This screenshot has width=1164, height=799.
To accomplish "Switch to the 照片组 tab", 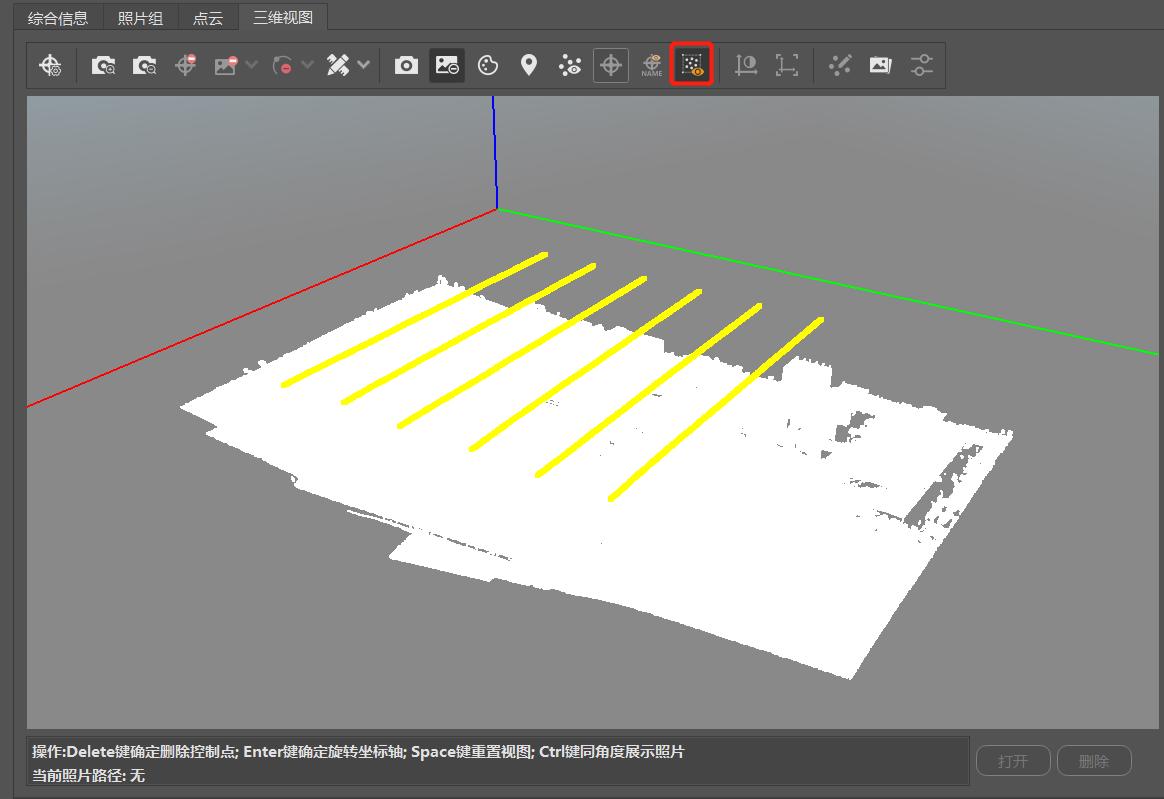I will point(140,18).
